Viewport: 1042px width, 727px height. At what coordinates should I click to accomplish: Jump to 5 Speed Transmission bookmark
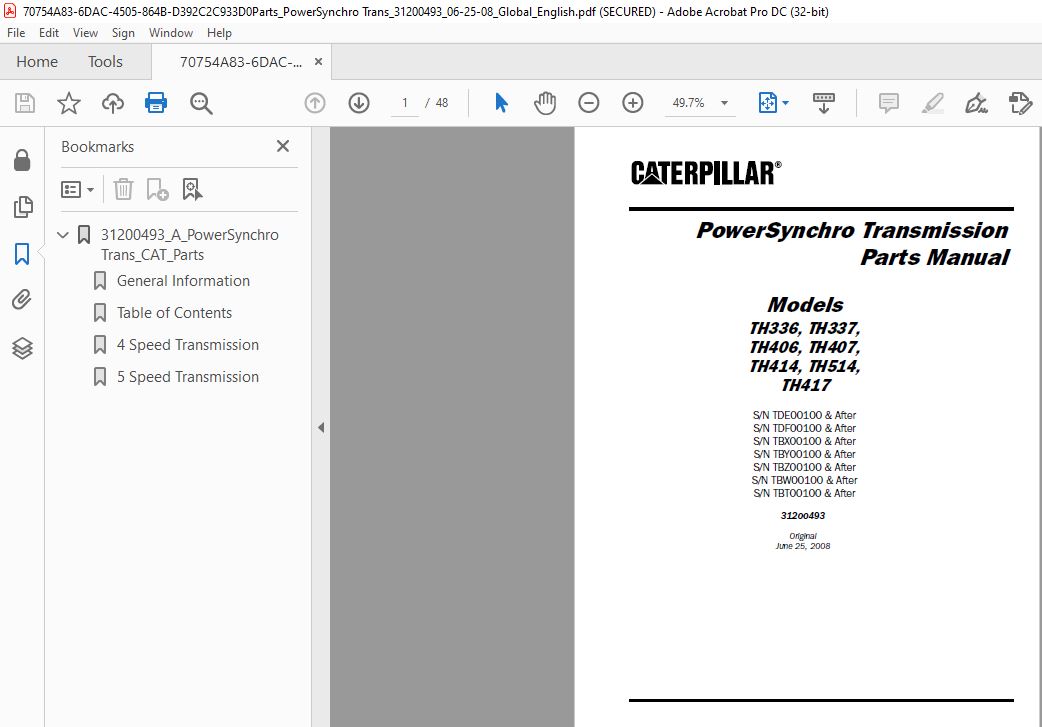click(188, 377)
